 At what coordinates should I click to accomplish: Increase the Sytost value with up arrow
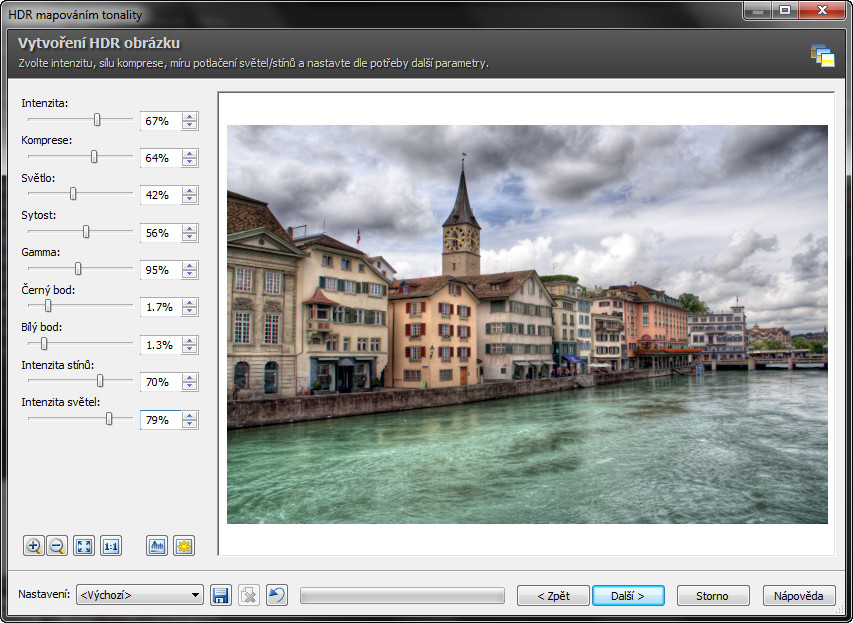click(x=190, y=229)
